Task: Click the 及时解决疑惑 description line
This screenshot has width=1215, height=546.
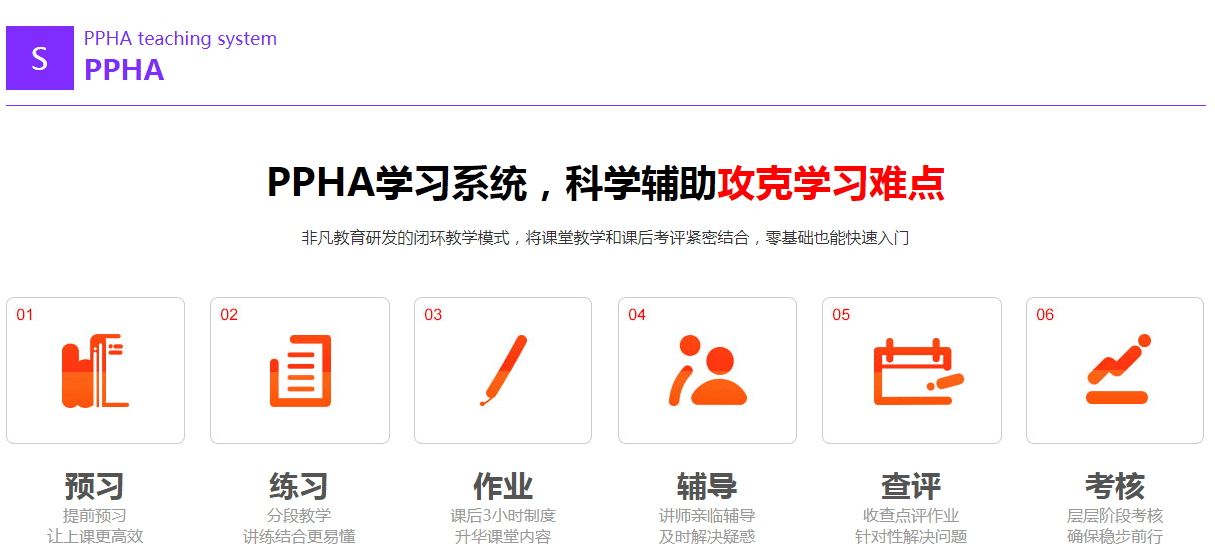Action: 707,536
